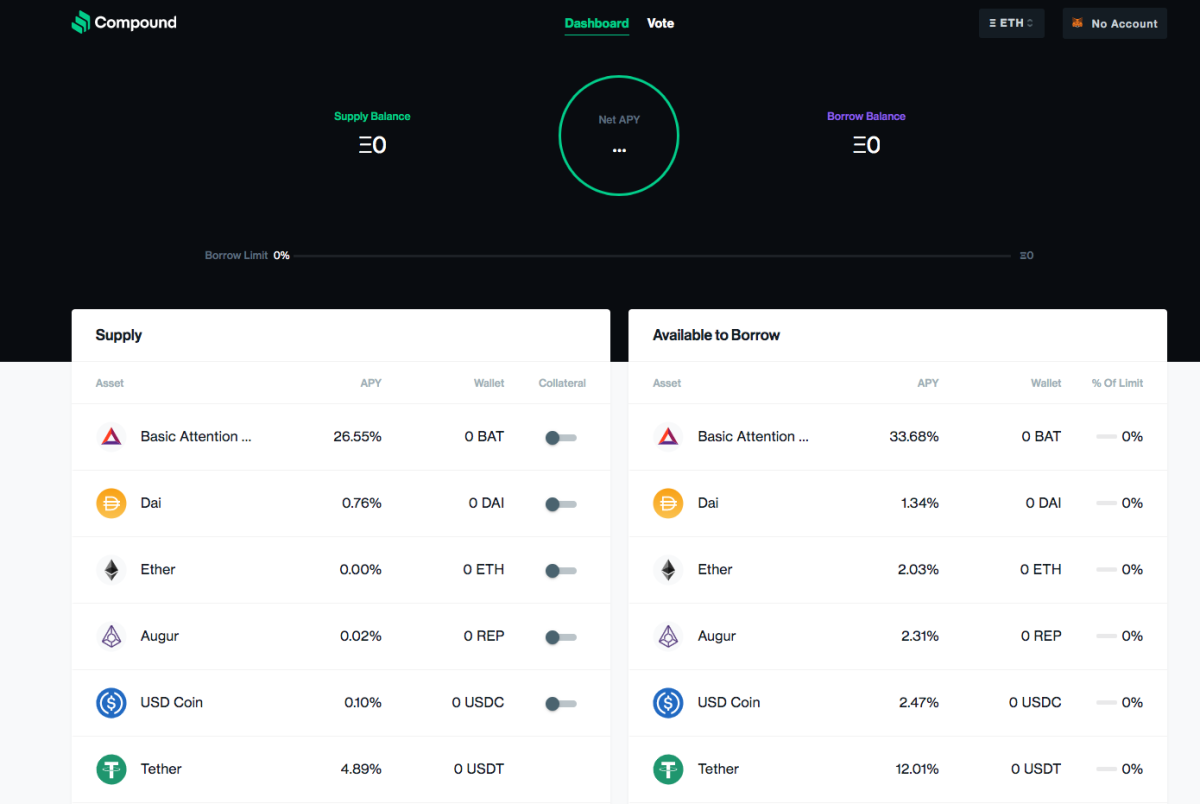The width and height of the screenshot is (1200, 804).
Task: Click the Dai icon in Borrow list
Action: pyautogui.click(x=668, y=503)
